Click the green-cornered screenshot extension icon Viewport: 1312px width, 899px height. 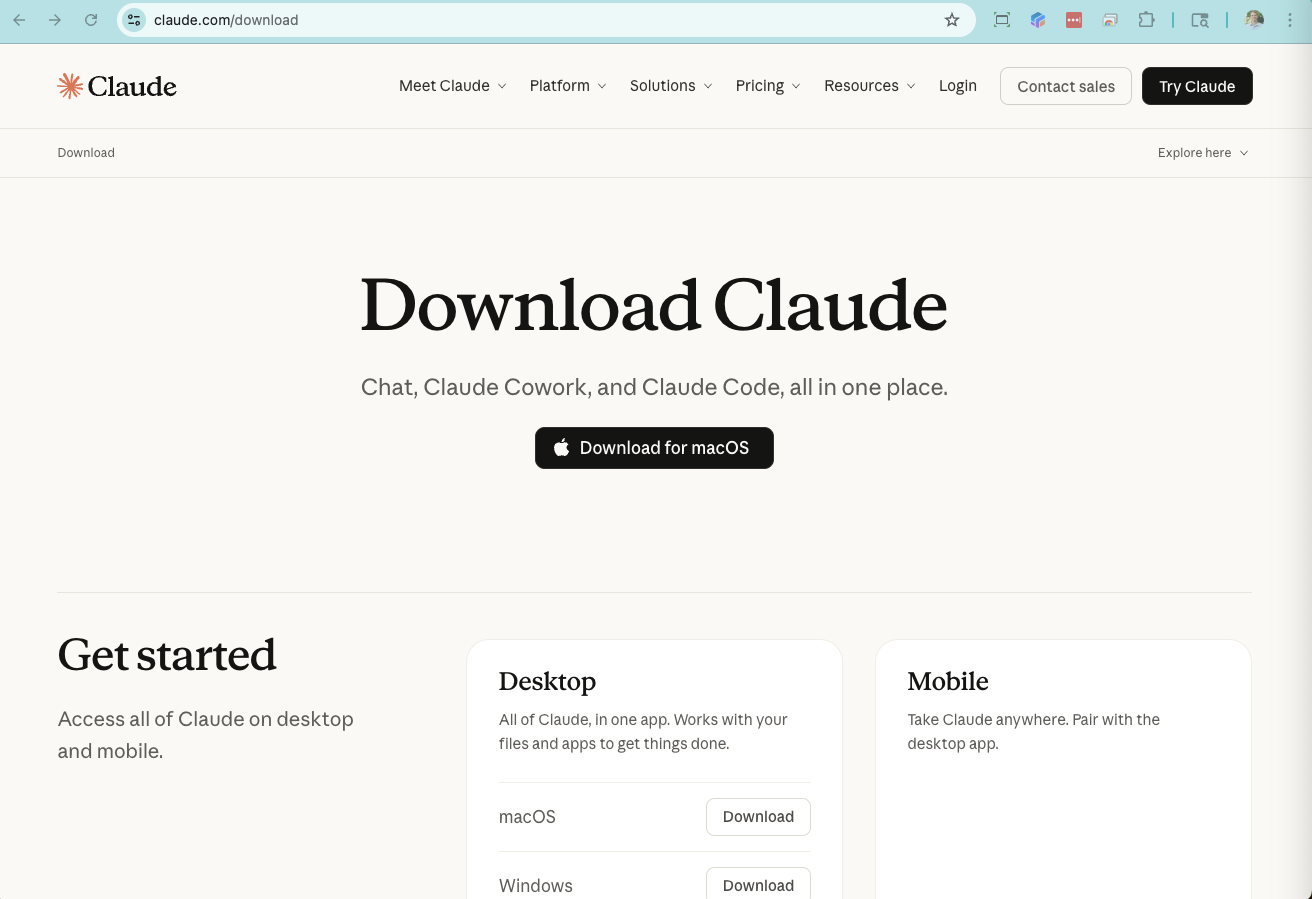pyautogui.click(x=1002, y=20)
